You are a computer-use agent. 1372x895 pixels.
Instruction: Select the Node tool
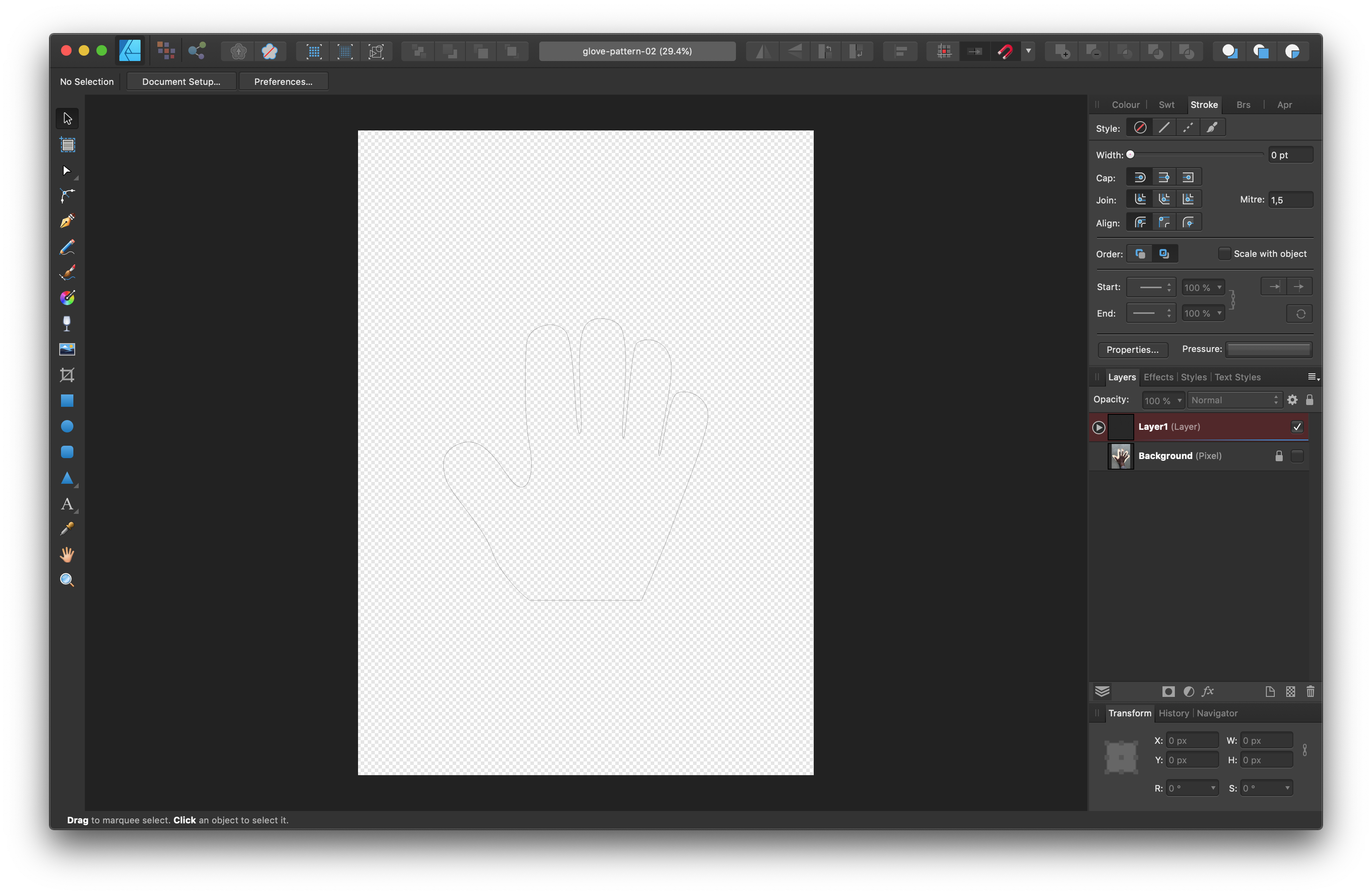tap(67, 171)
